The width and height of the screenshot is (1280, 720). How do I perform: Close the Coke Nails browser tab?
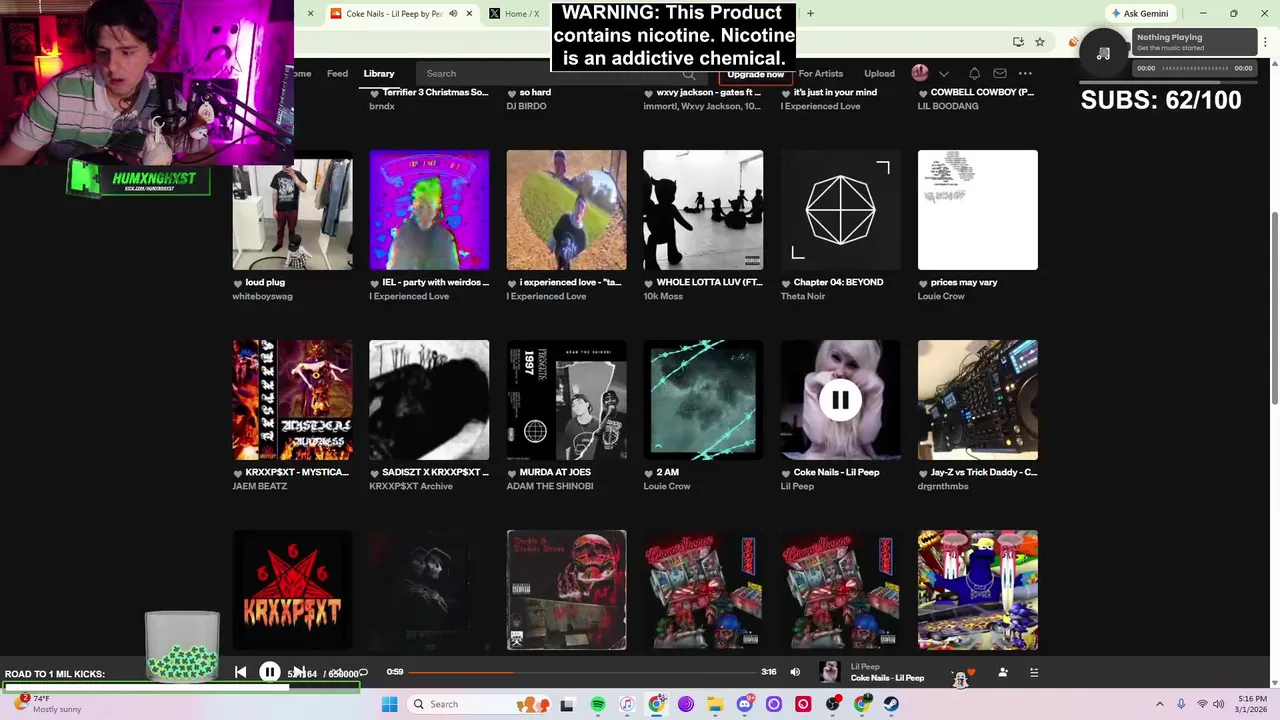tap(469, 14)
